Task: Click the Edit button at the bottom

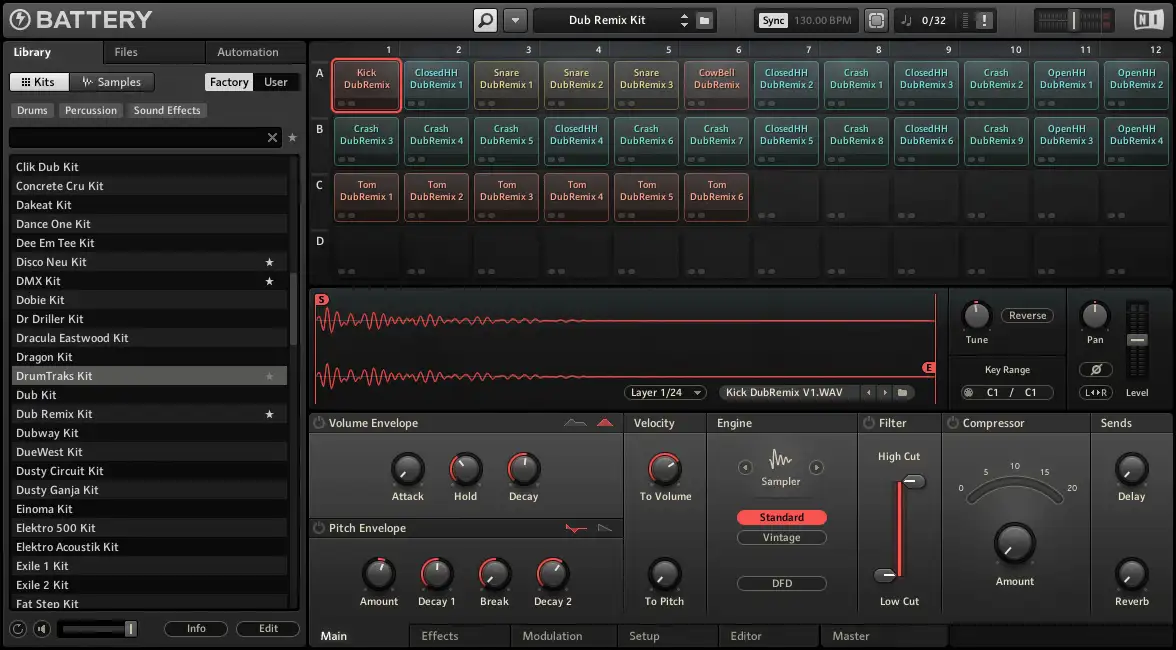Action: [x=267, y=628]
